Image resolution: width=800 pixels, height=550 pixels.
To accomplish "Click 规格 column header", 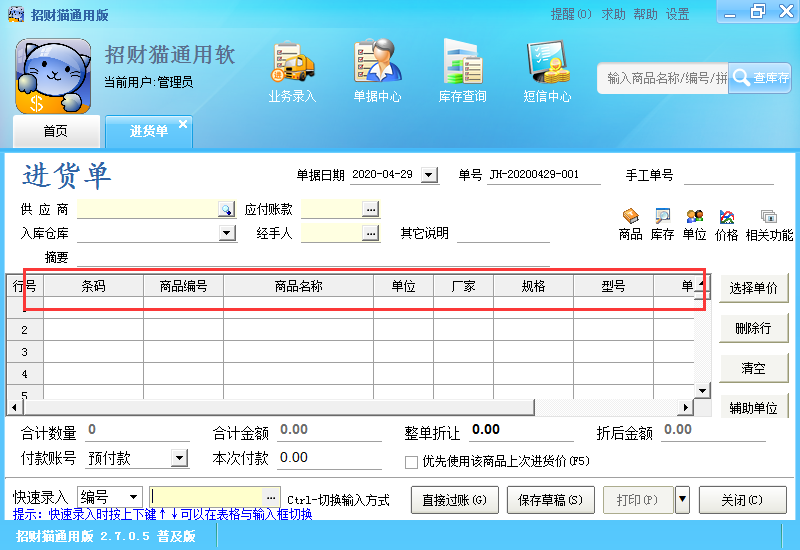I will point(533,286).
